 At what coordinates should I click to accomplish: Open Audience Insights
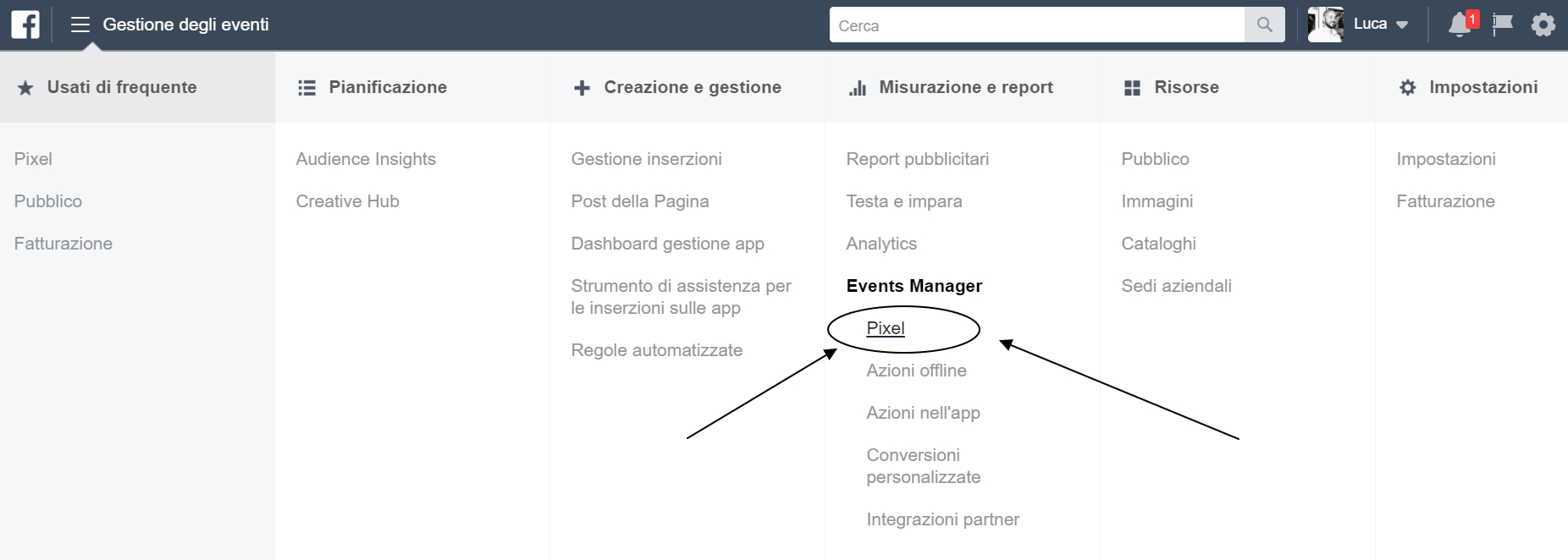tap(366, 159)
